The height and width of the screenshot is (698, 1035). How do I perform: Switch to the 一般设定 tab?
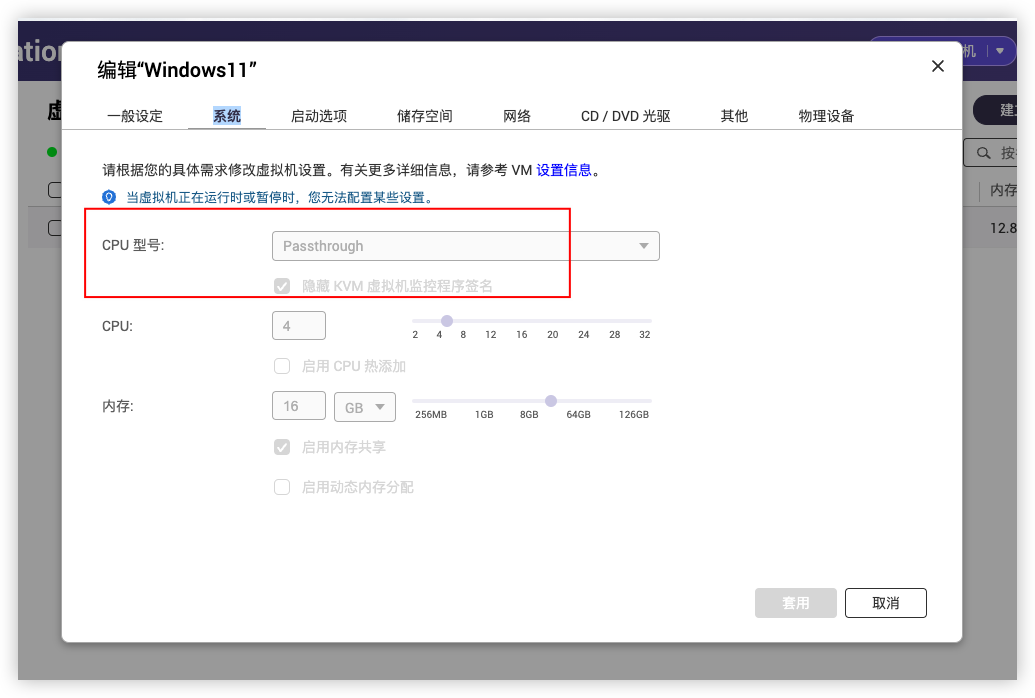click(135, 116)
